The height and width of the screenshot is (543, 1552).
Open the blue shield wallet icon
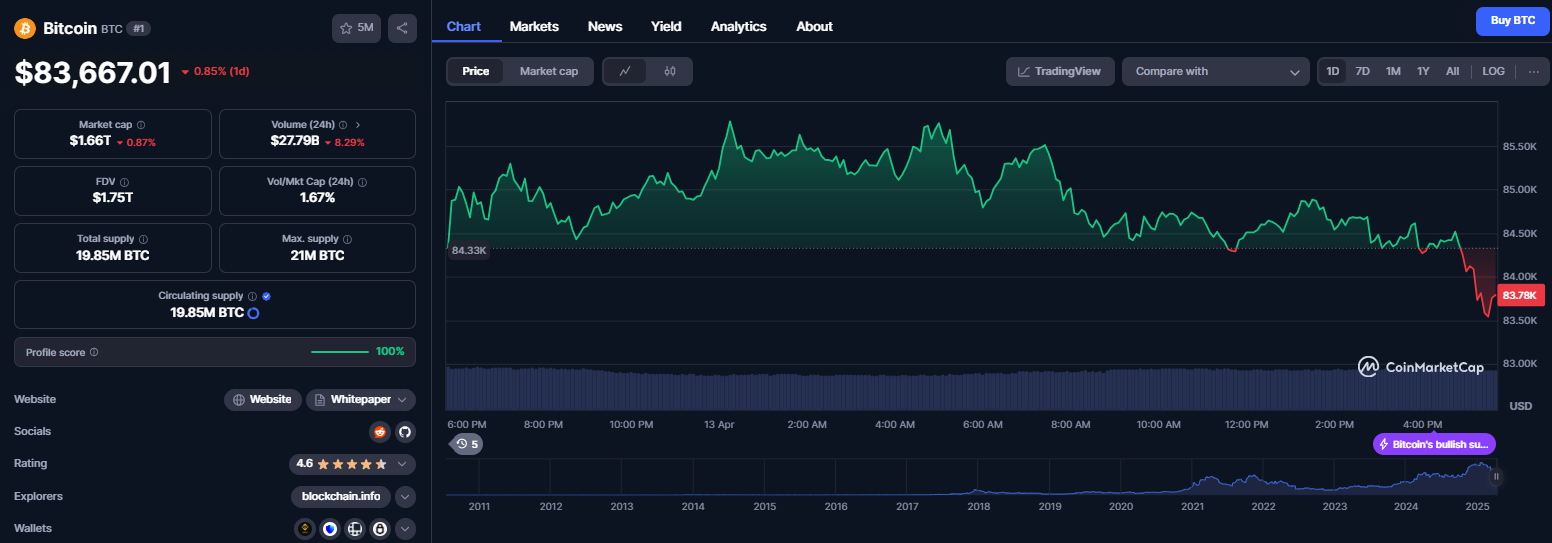330,528
